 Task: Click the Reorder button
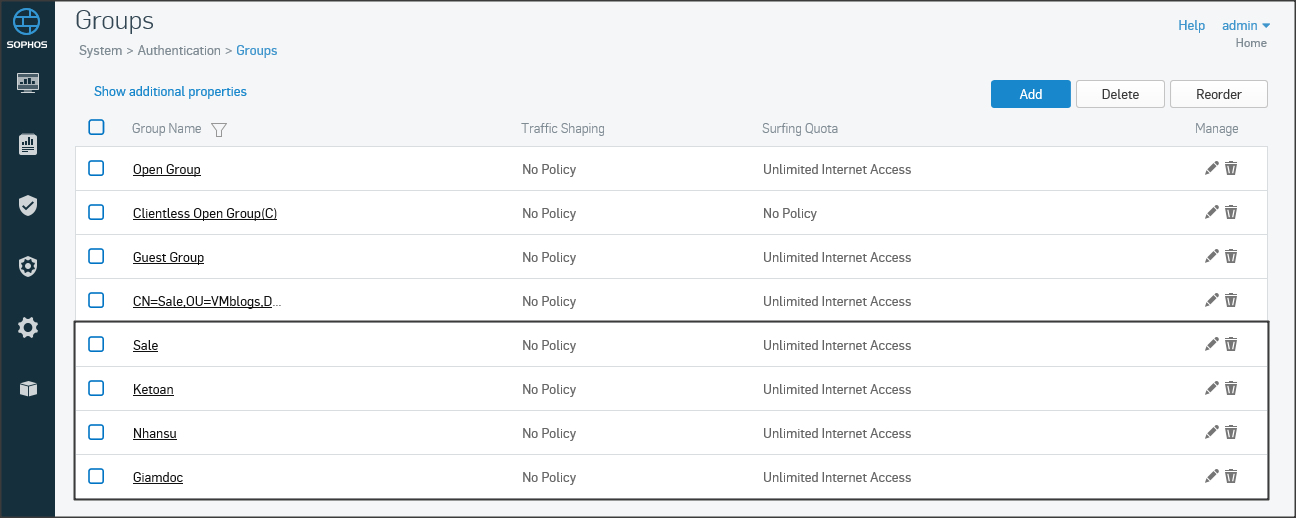point(1218,94)
